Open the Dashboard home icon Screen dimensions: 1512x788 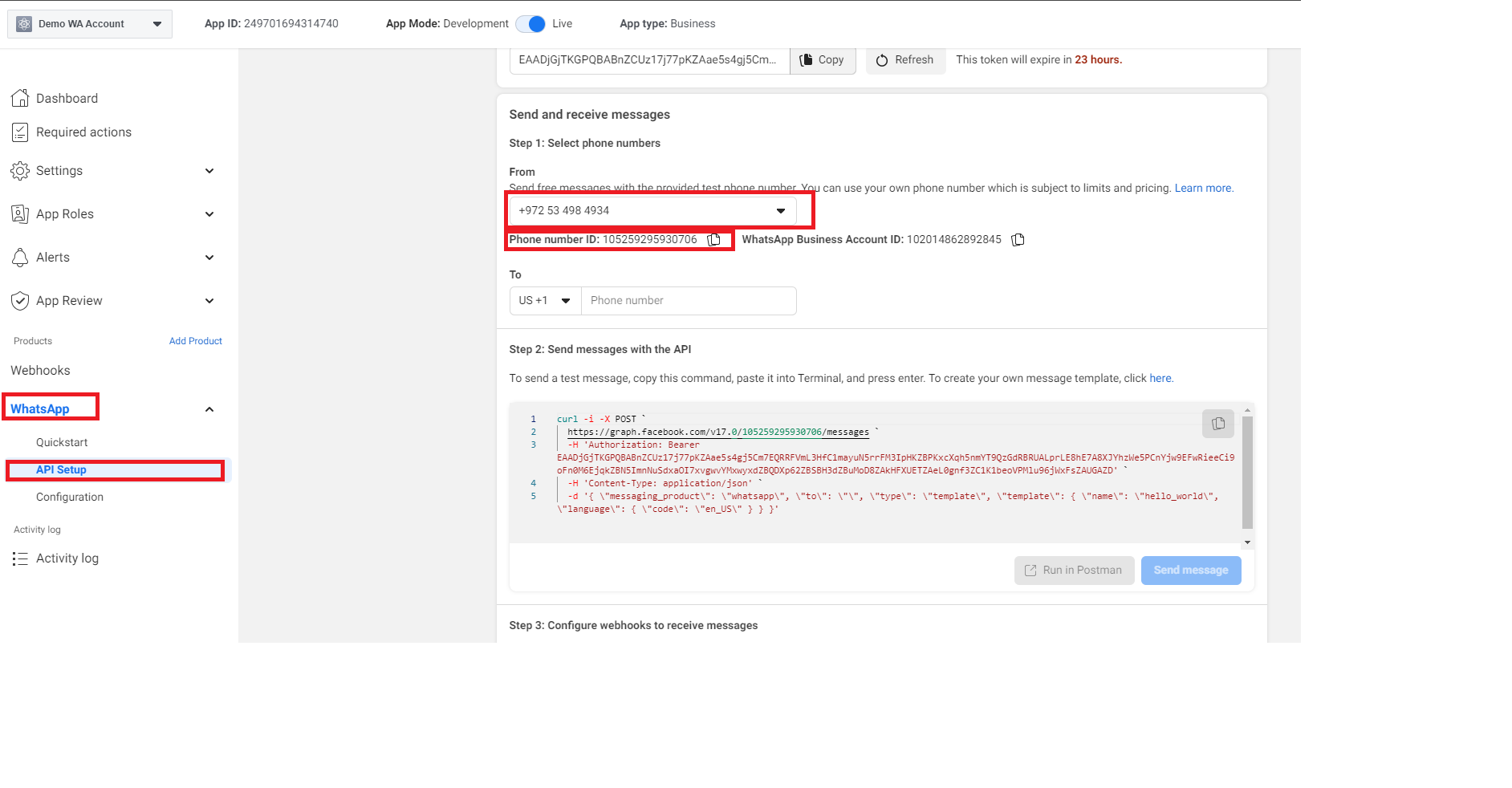pyautogui.click(x=20, y=98)
